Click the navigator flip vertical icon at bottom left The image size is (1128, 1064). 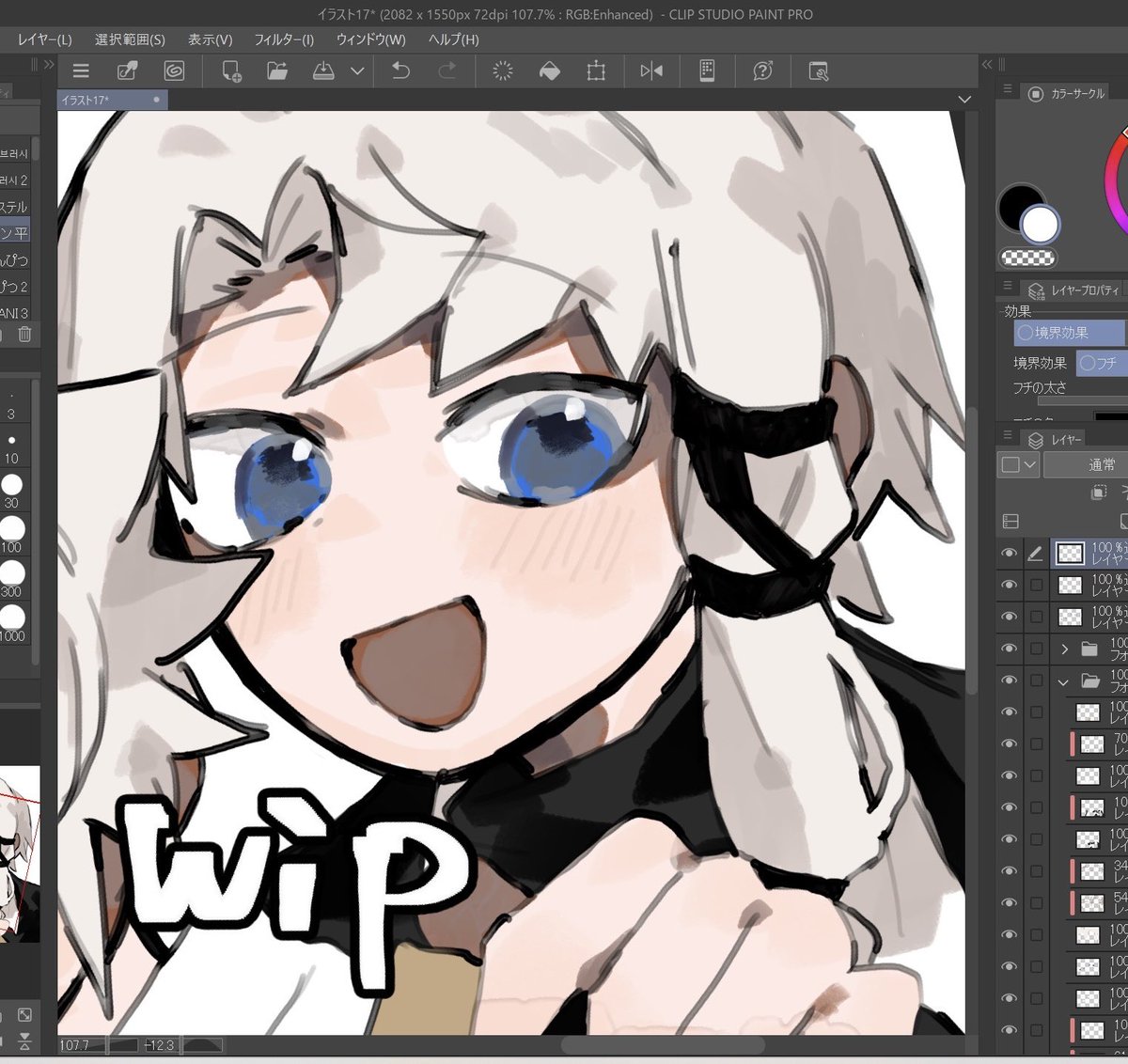coord(24,1041)
